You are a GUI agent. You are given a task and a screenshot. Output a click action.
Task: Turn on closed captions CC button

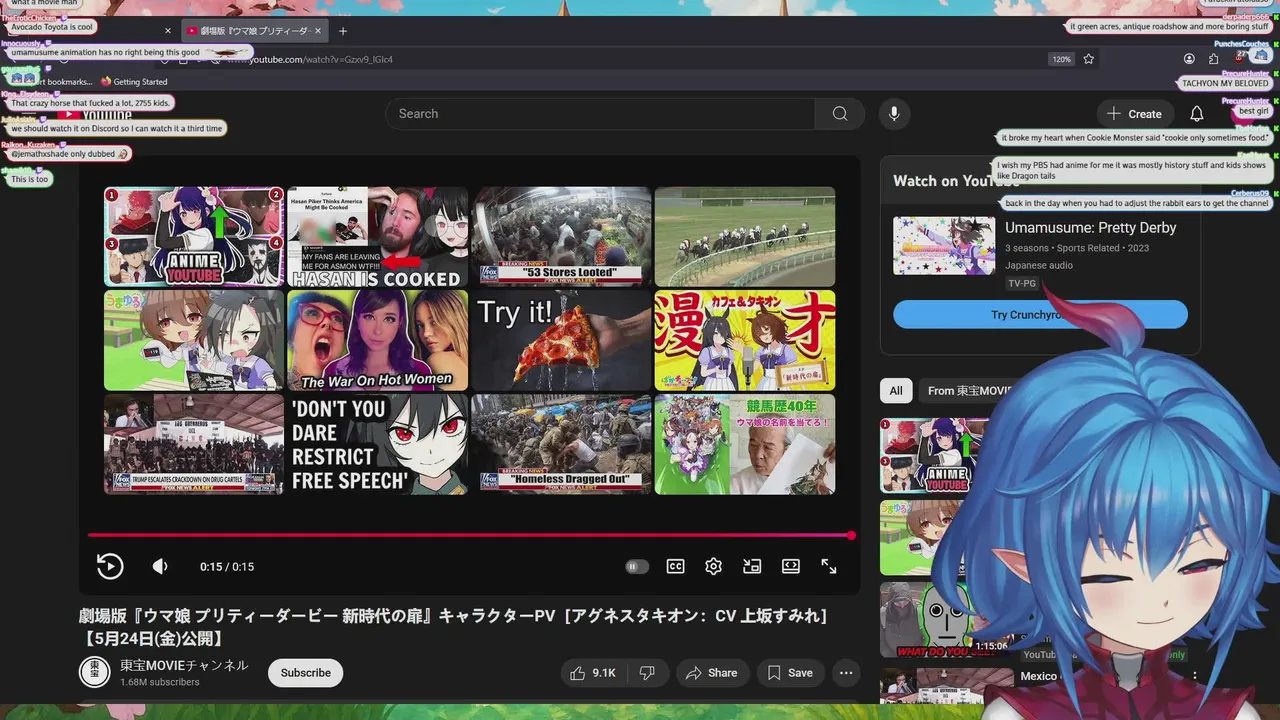(x=676, y=566)
